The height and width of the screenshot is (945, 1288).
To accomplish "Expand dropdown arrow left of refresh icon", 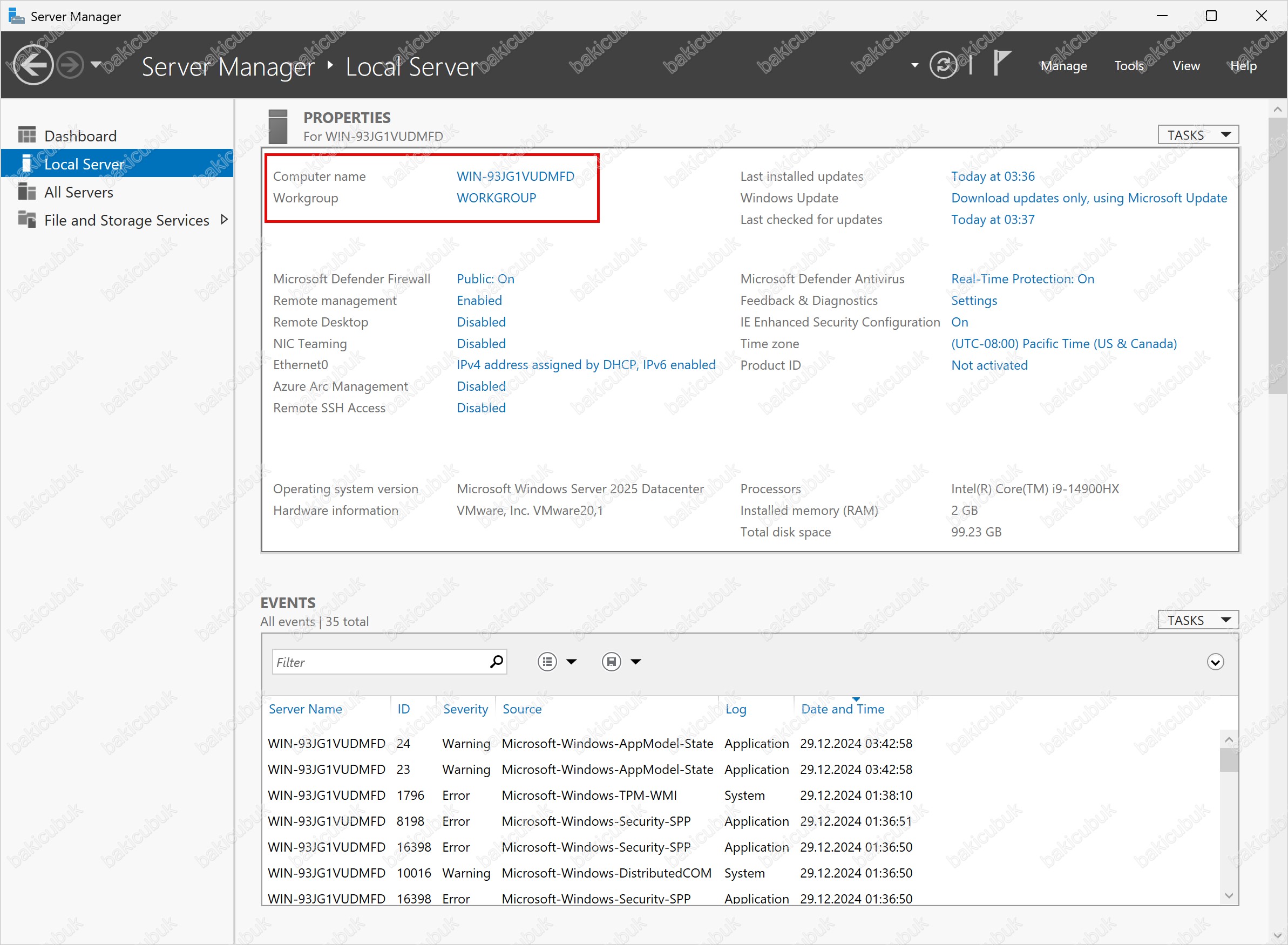I will click(915, 65).
